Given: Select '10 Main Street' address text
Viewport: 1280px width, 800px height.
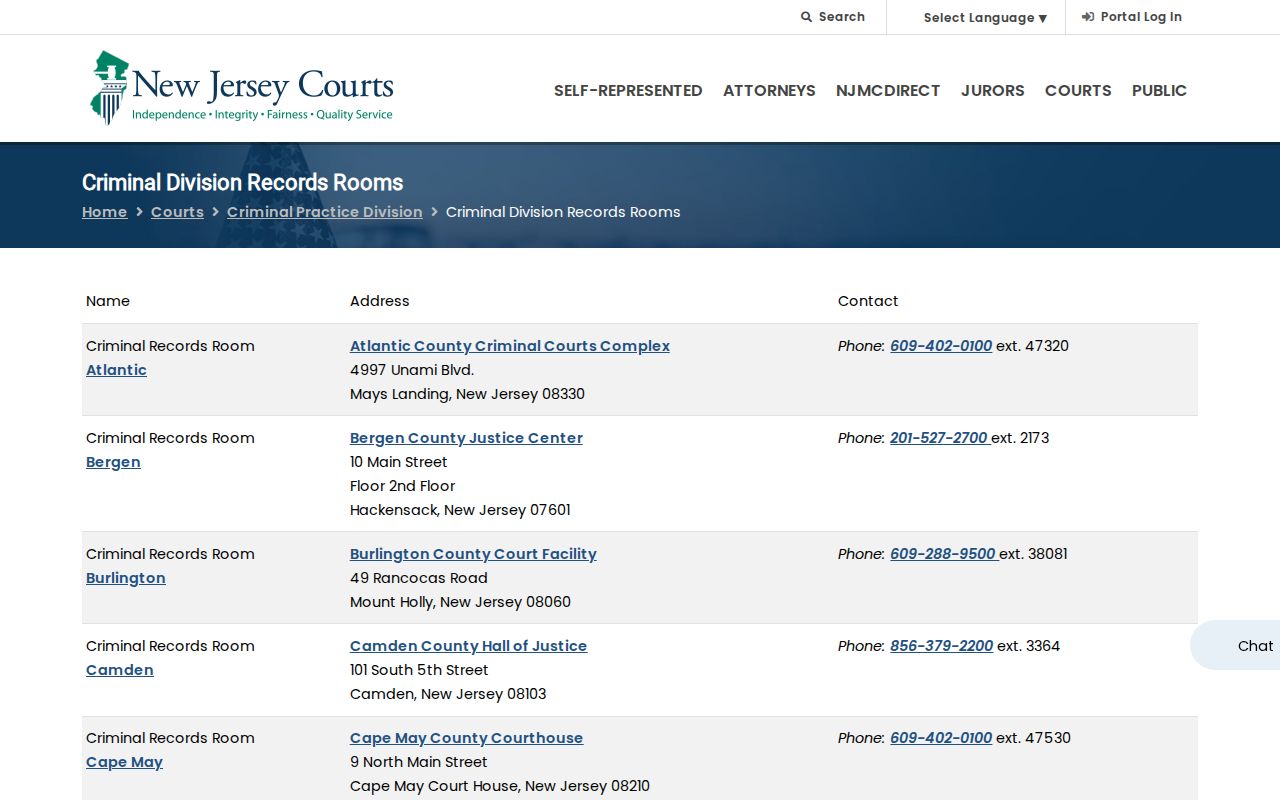Looking at the screenshot, I should click(399, 462).
